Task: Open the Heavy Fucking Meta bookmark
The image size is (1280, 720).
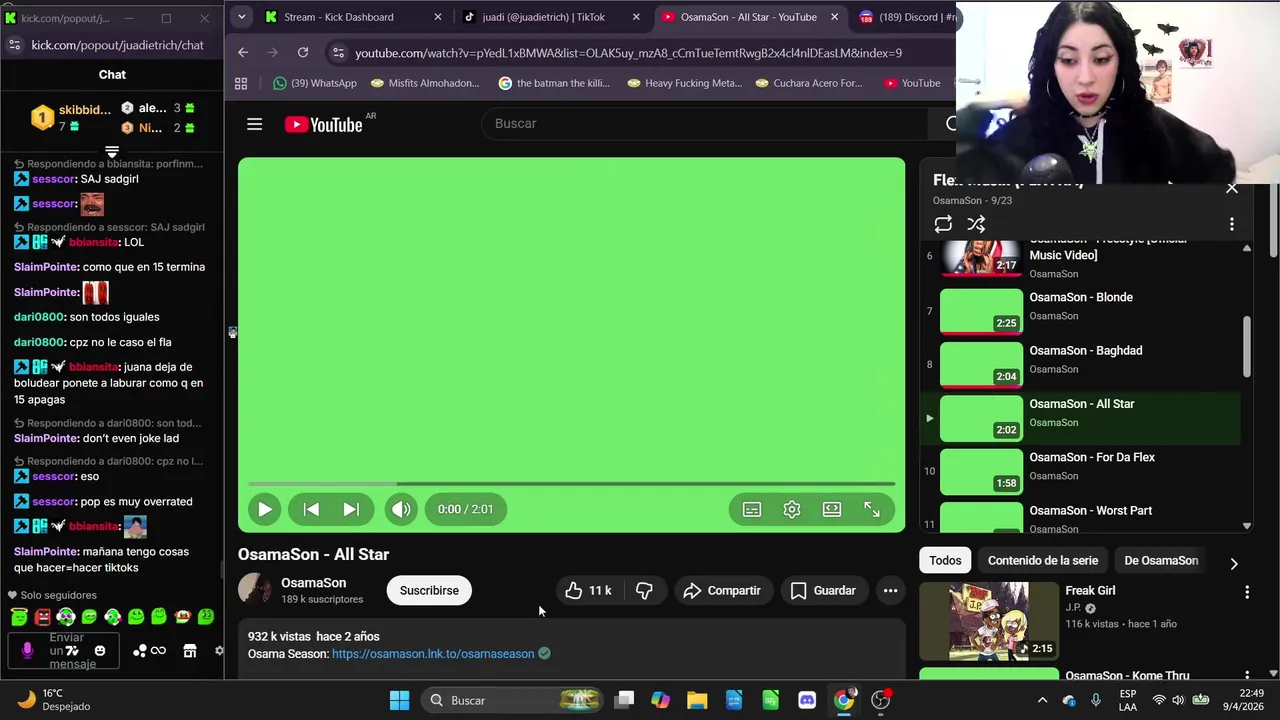Action: pos(684,83)
